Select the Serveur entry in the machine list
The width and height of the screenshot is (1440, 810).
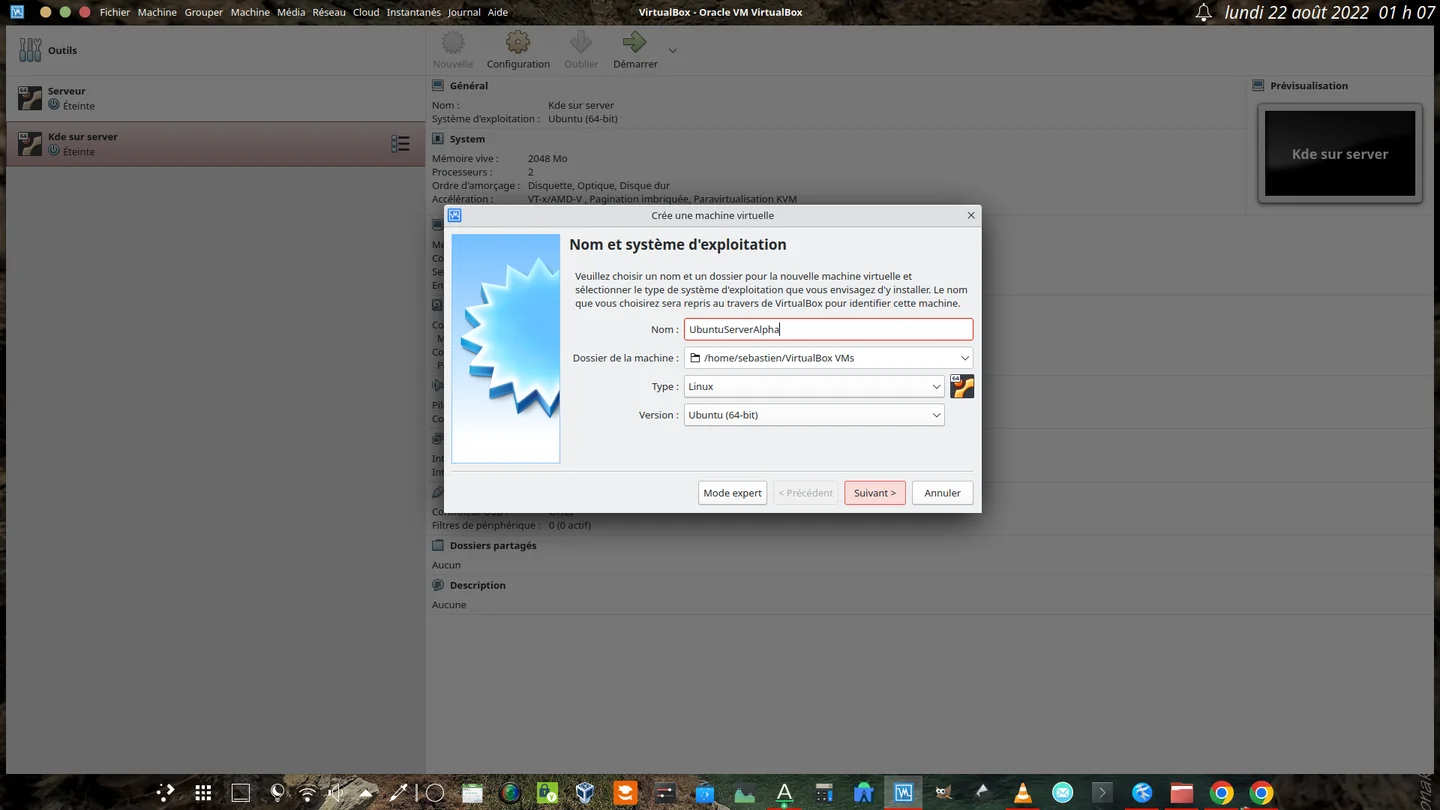(x=216, y=97)
